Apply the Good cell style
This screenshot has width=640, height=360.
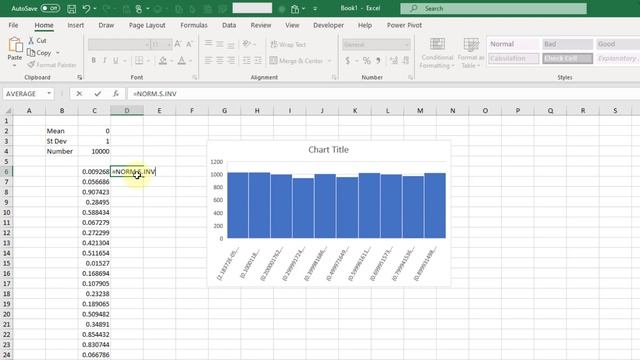tap(618, 44)
